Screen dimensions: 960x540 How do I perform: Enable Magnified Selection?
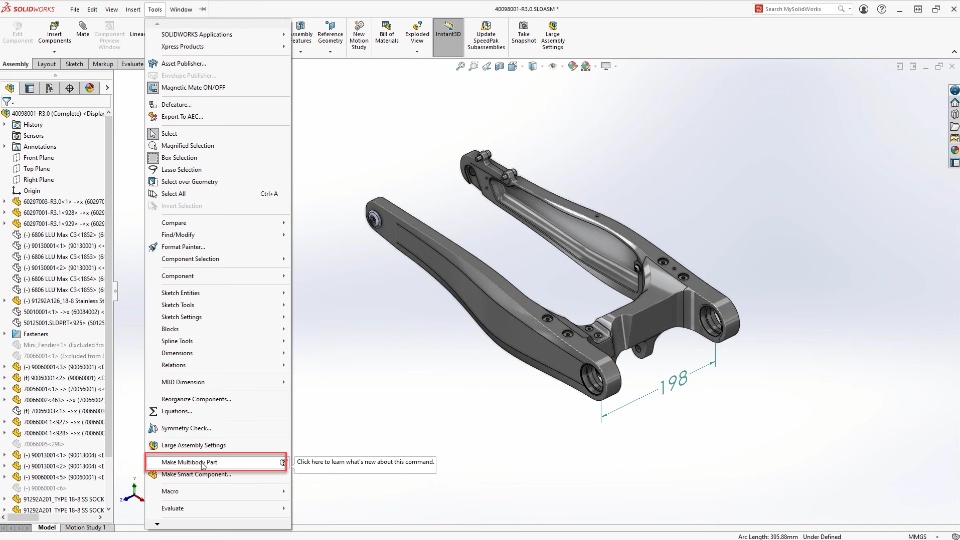pyautogui.click(x=187, y=146)
